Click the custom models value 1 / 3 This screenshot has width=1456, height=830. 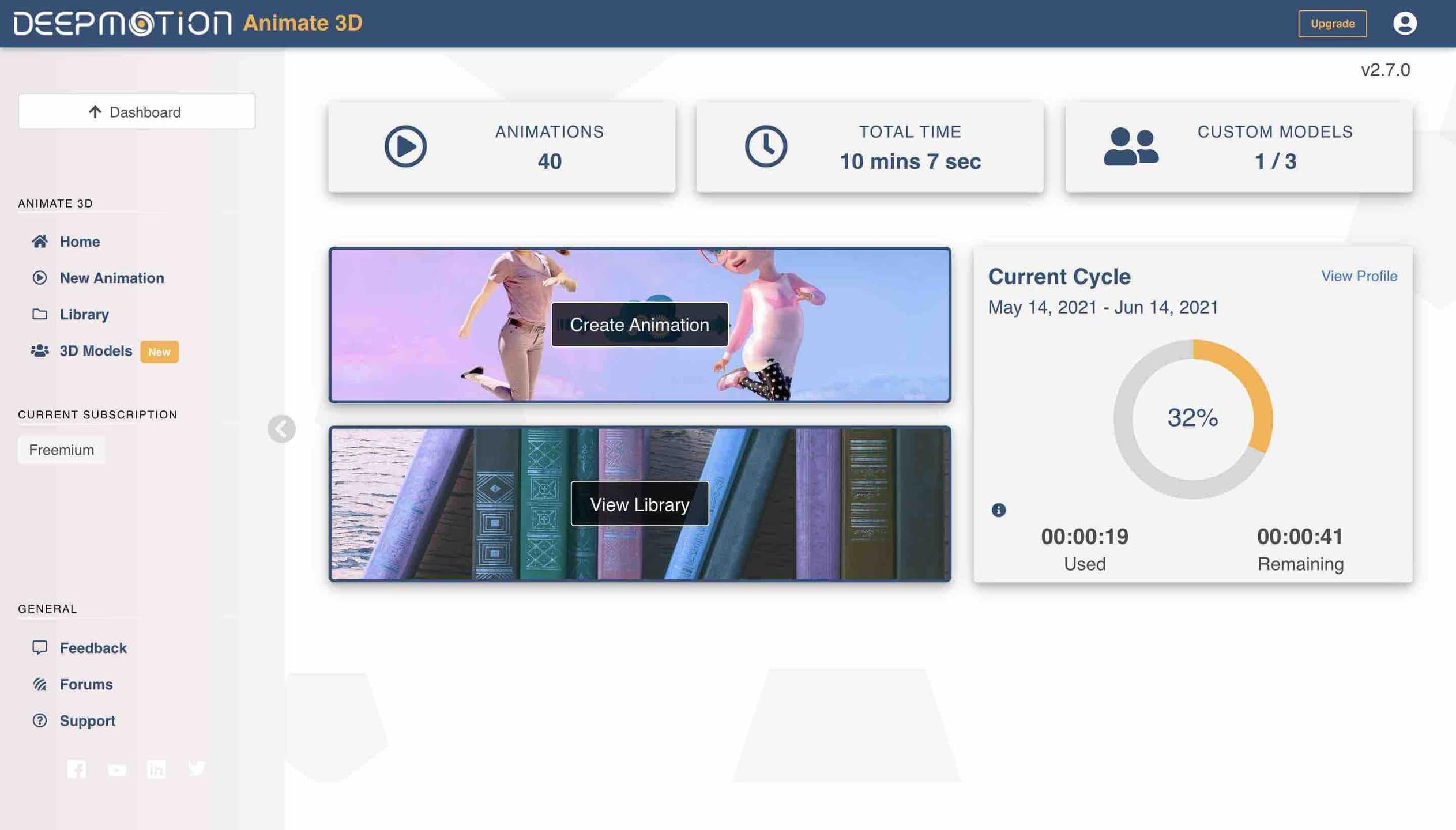click(1276, 161)
